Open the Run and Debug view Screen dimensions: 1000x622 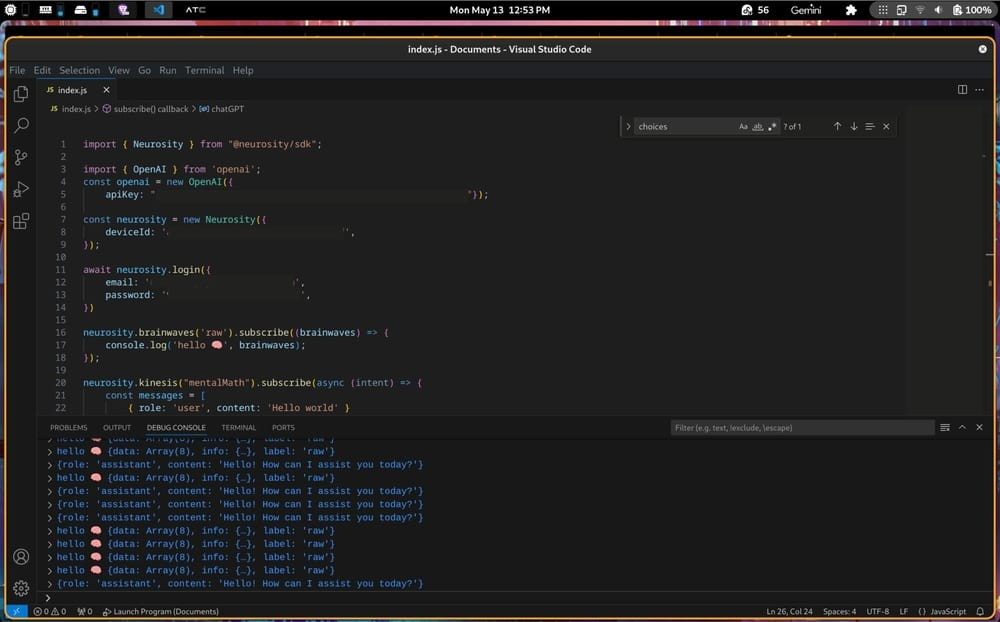click(x=21, y=189)
